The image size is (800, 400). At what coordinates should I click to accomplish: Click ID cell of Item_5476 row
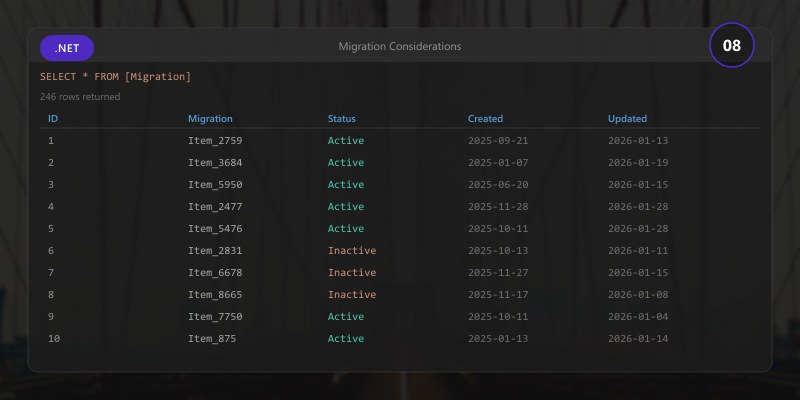[x=51, y=228]
